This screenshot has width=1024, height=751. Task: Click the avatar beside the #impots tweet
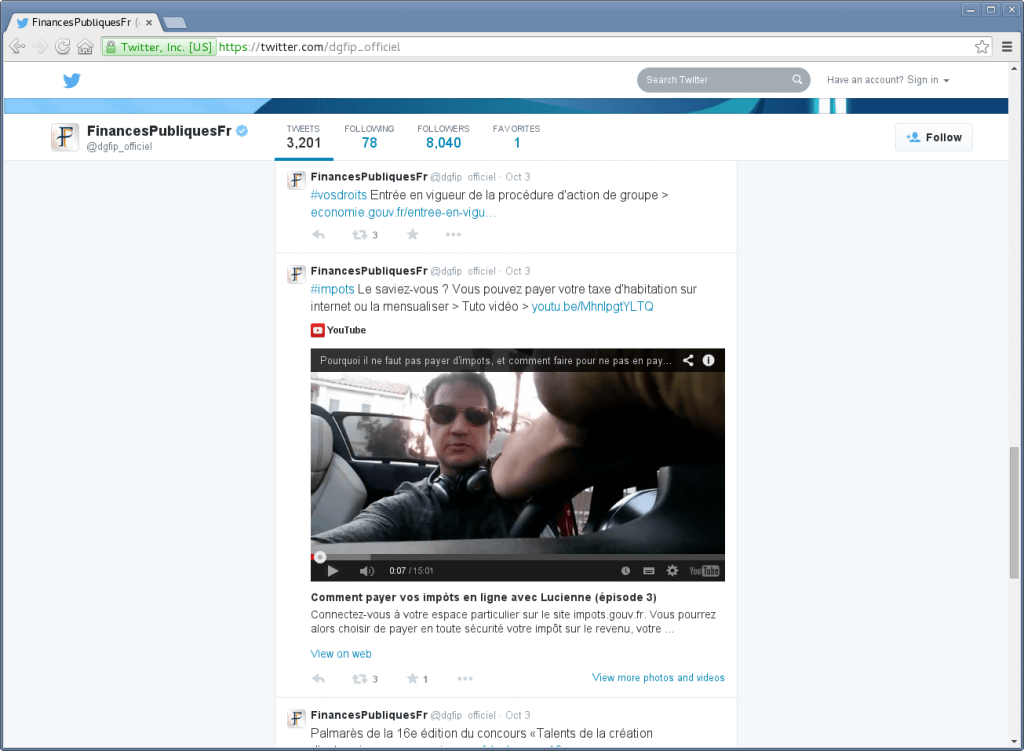click(x=296, y=274)
